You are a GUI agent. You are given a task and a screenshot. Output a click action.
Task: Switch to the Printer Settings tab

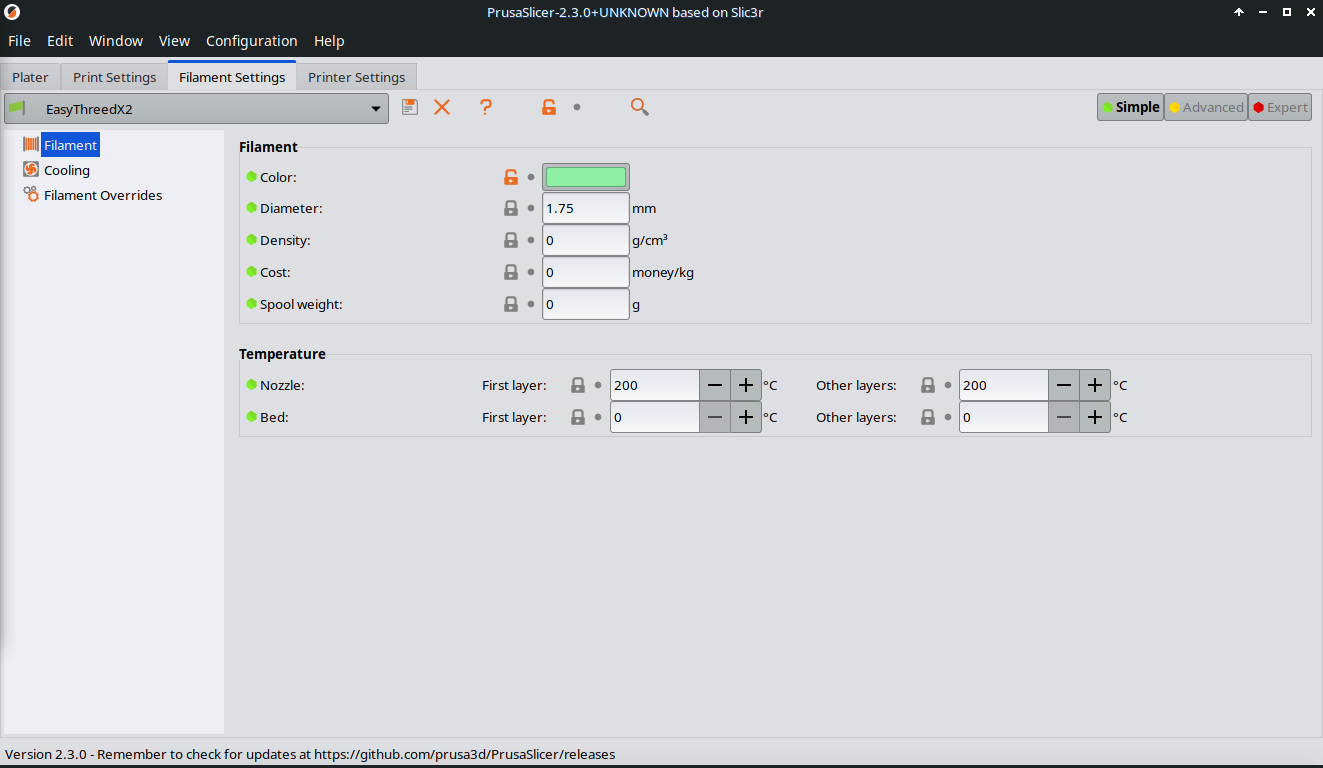point(356,77)
